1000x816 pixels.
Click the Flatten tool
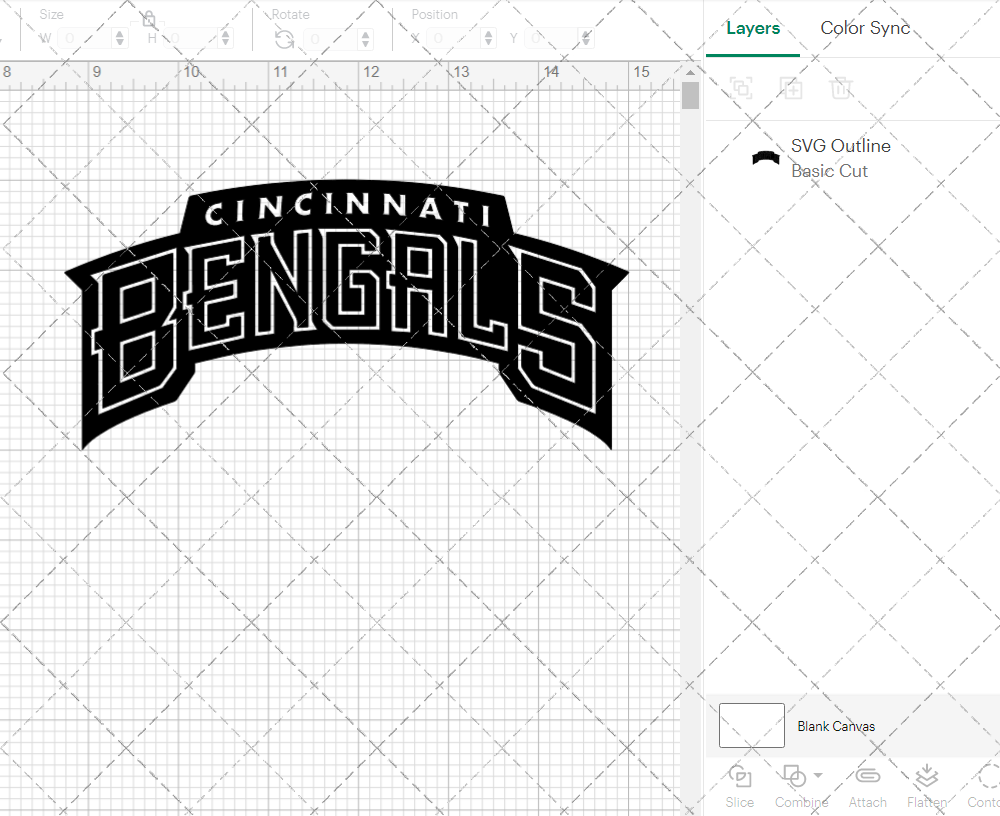[927, 787]
